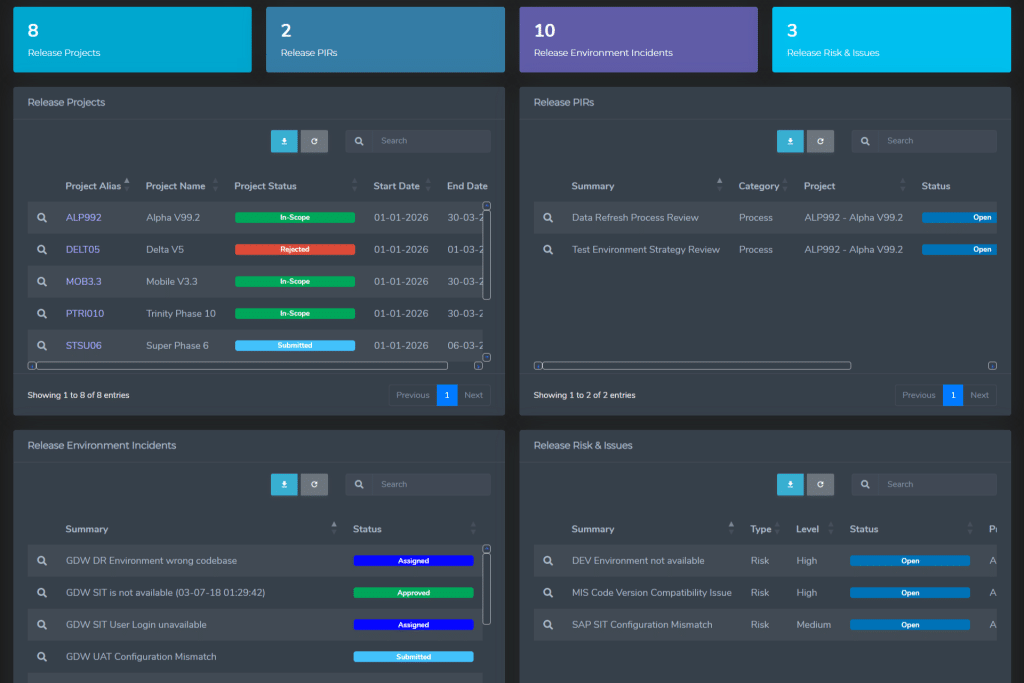The image size is (1024, 683).
Task: Go to Next page of Release Projects
Action: pyautogui.click(x=473, y=394)
